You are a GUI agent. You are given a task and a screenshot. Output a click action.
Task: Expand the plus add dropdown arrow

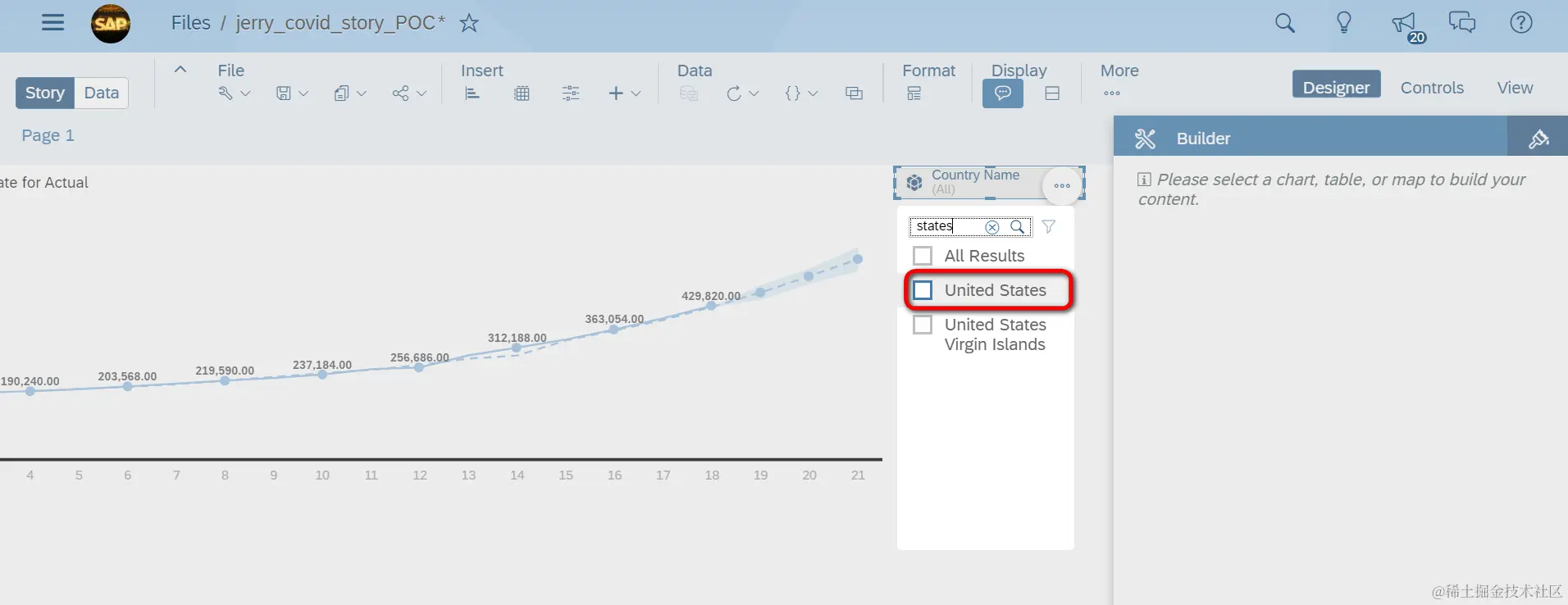click(636, 93)
